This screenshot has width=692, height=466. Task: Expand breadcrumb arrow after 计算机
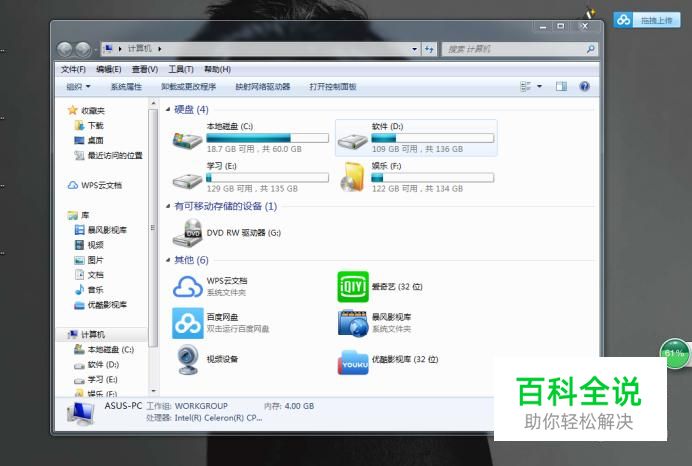pyautogui.click(x=160, y=49)
